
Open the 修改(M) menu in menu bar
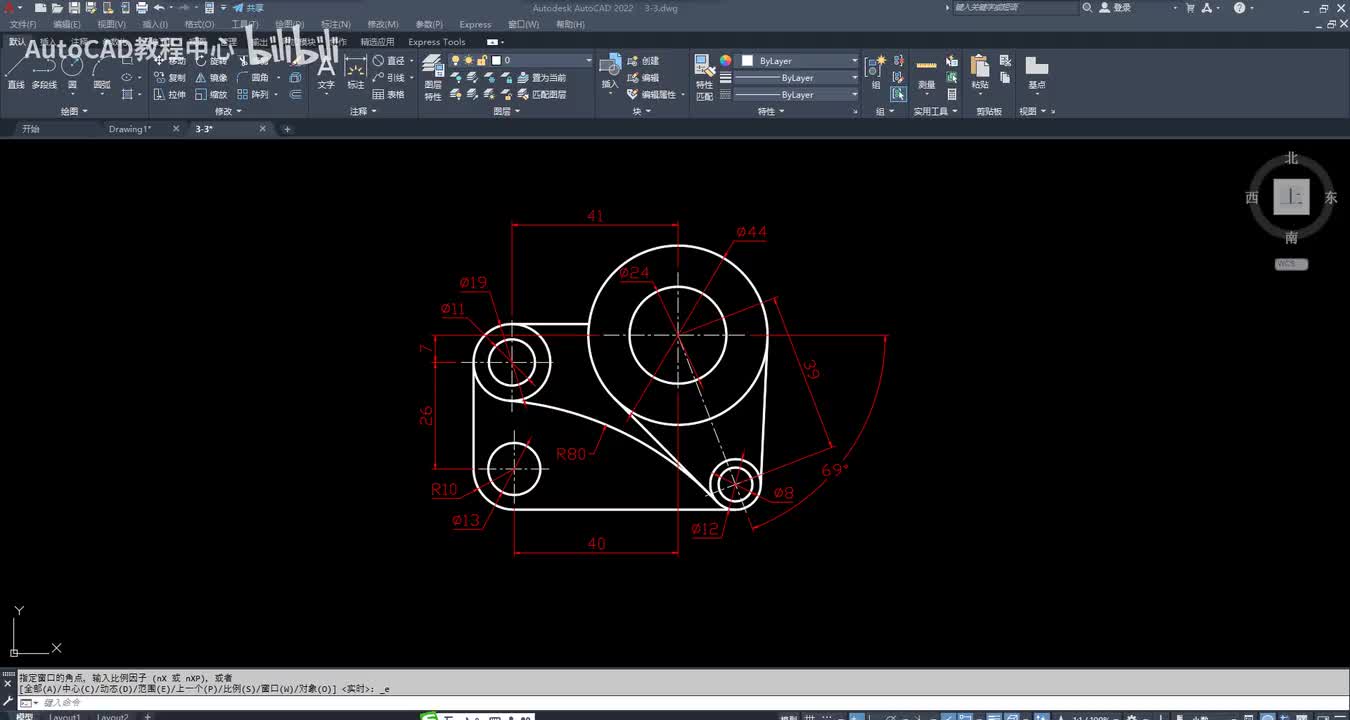382,24
